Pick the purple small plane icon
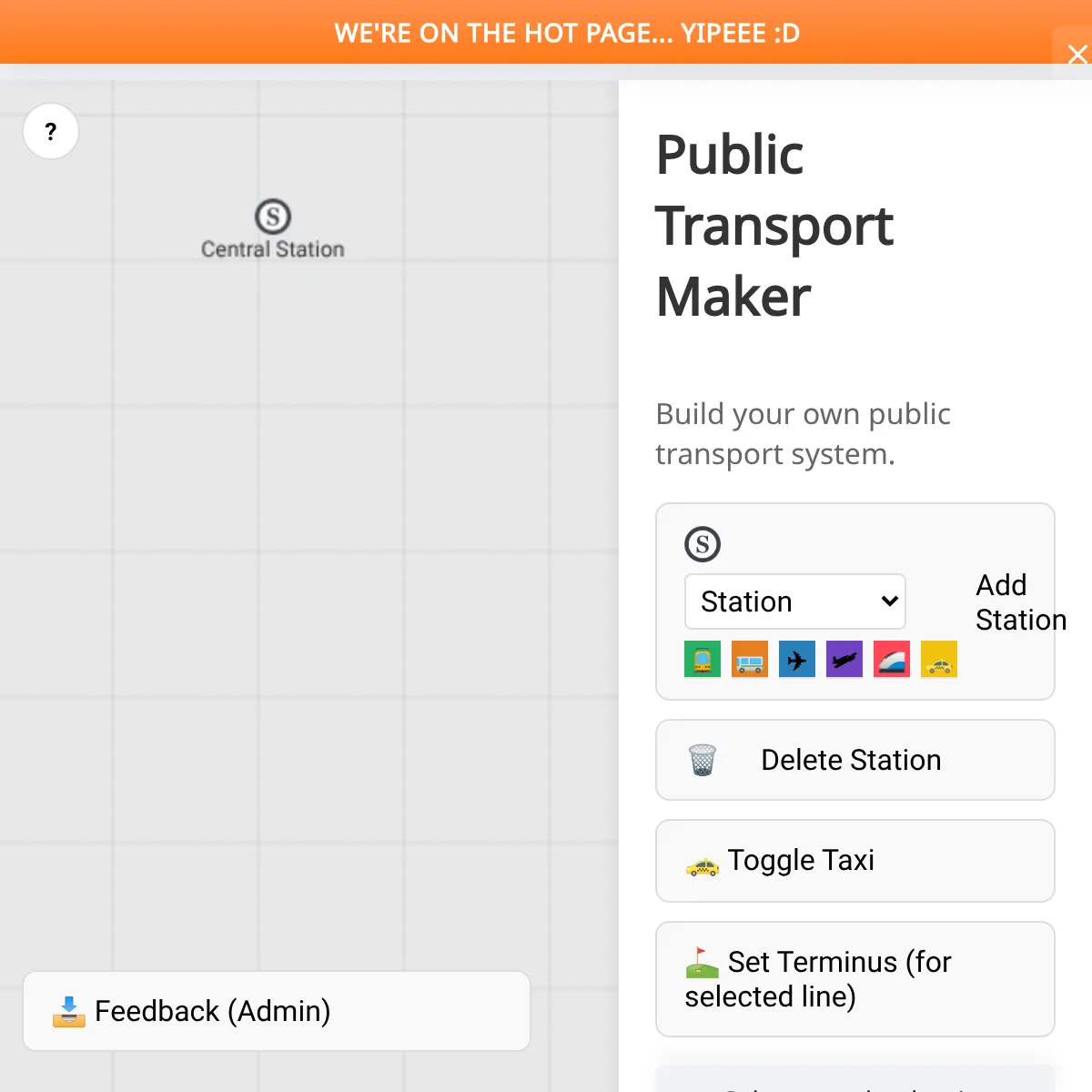1092x1092 pixels. (x=844, y=659)
